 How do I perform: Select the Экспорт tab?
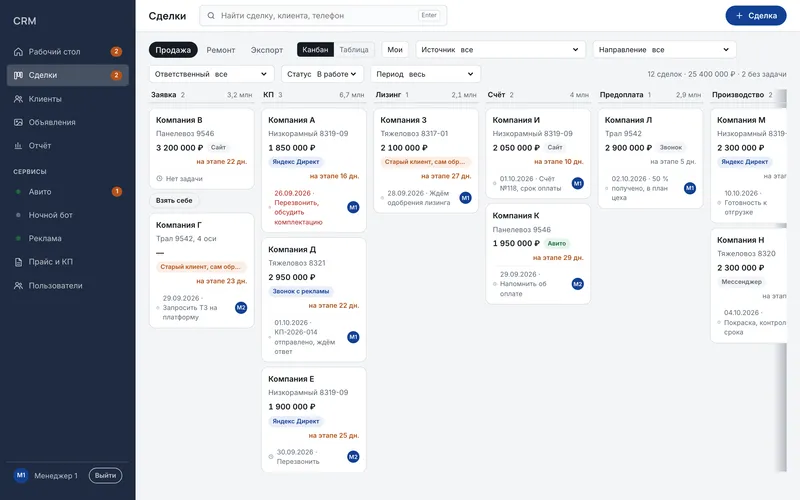pos(267,49)
